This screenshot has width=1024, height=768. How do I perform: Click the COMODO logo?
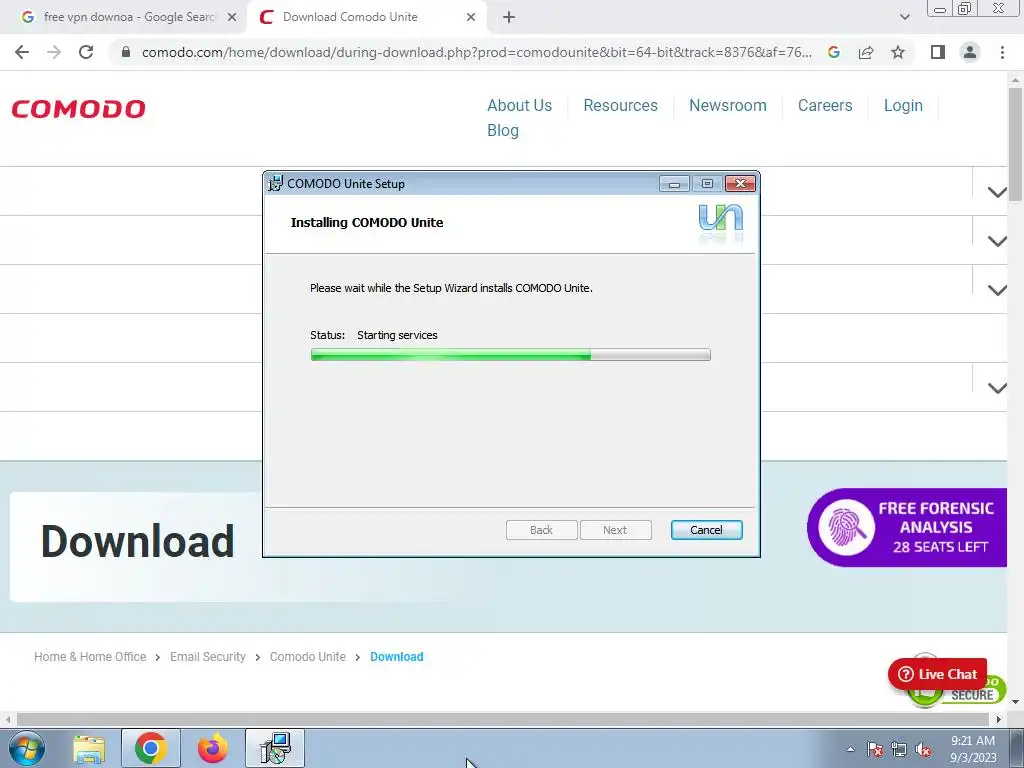point(78,109)
